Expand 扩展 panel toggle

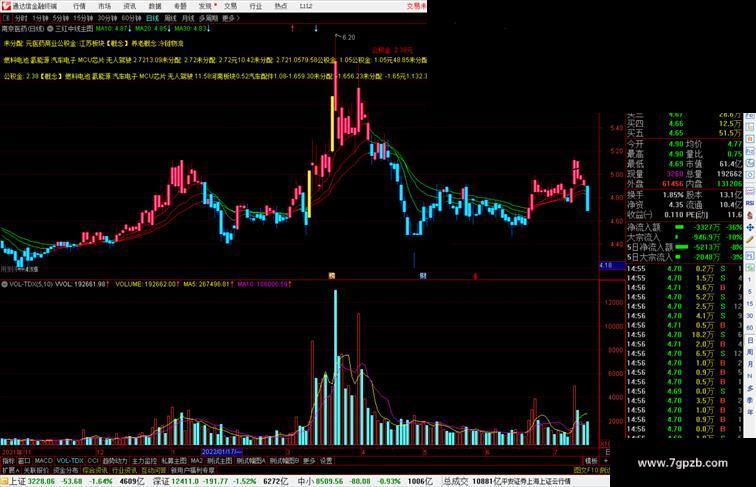[x=10, y=470]
